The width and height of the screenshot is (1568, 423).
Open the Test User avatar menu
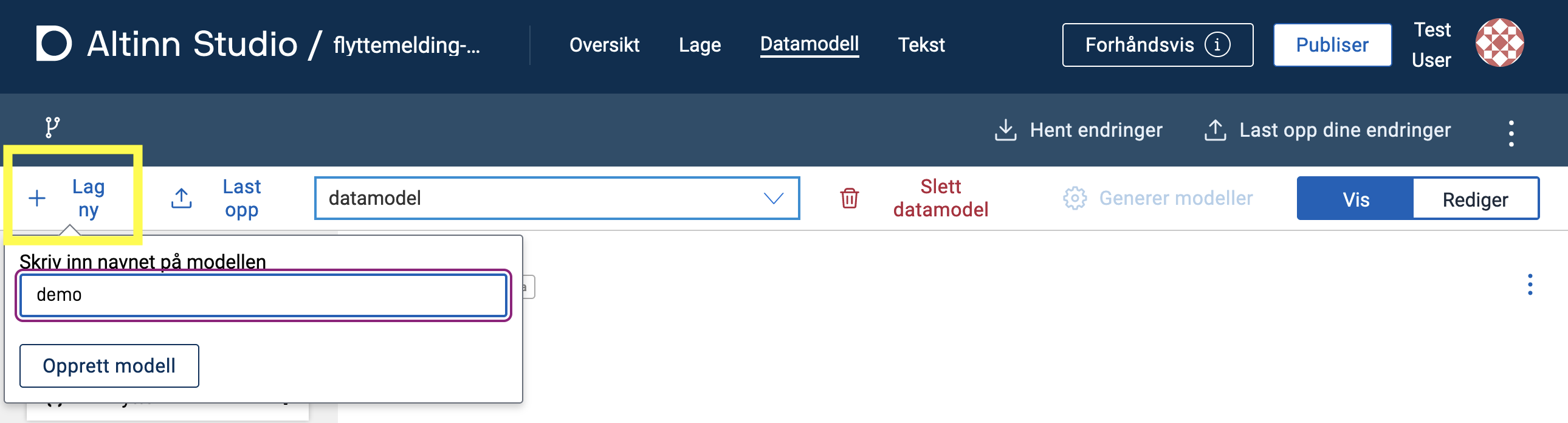[x=1499, y=43]
